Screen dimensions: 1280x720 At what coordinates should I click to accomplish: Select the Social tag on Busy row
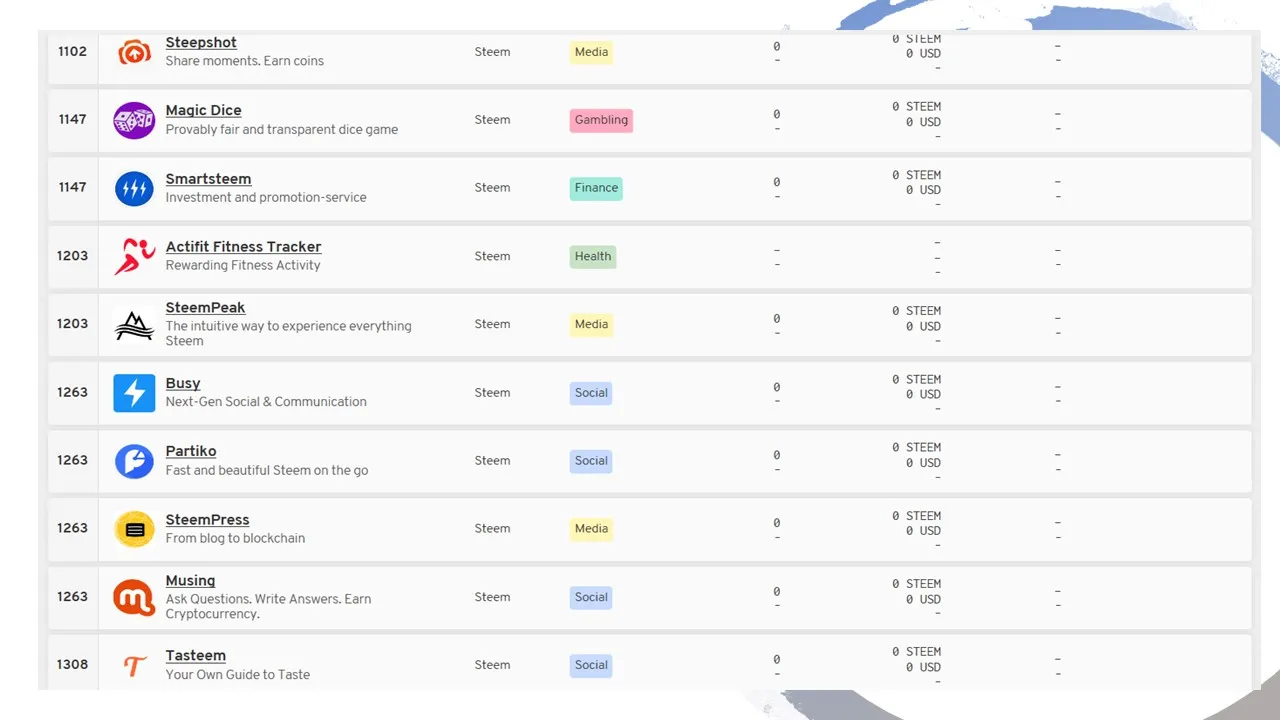click(591, 393)
